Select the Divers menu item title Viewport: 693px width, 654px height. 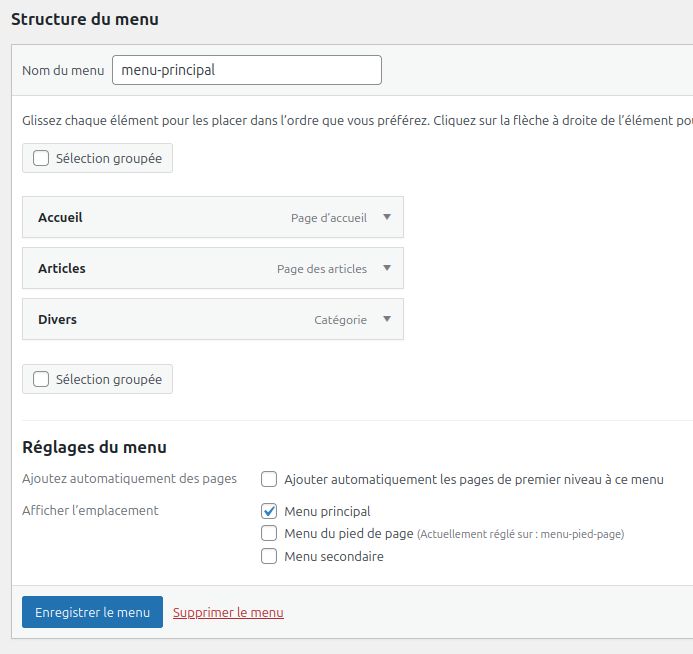coord(57,319)
